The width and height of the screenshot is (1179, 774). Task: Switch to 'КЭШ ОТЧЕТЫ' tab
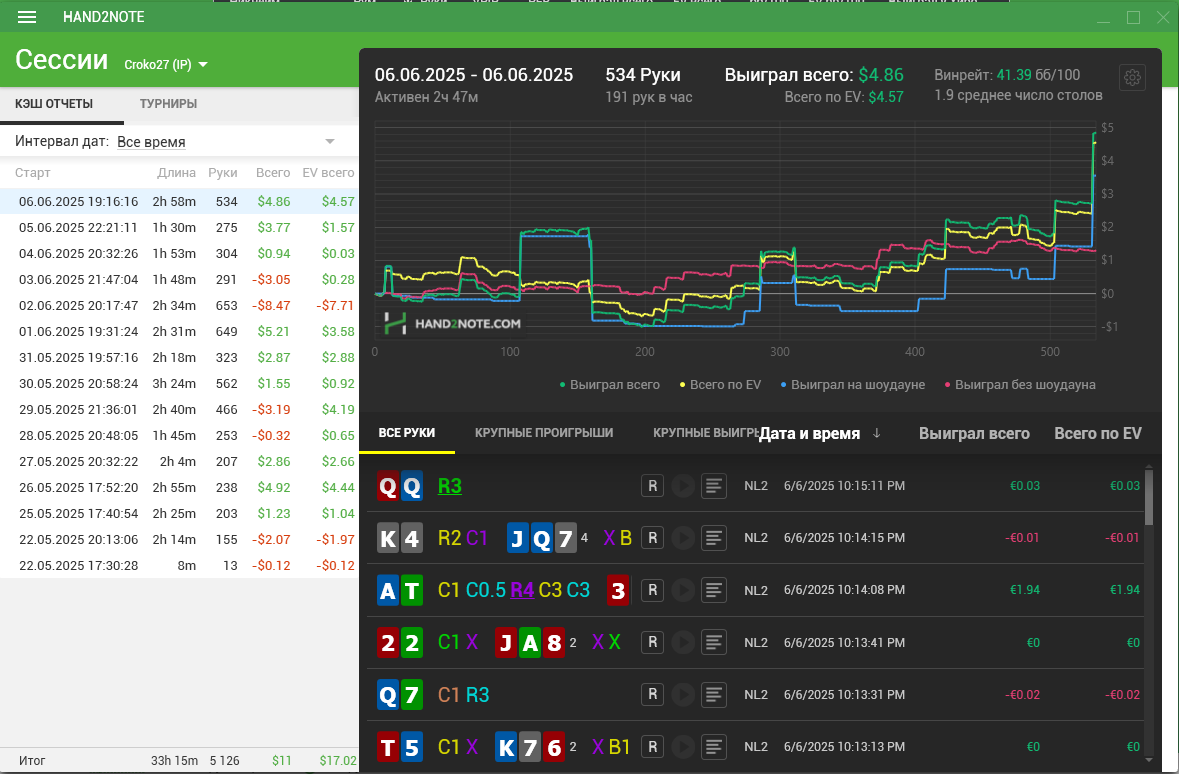pyautogui.click(x=54, y=104)
